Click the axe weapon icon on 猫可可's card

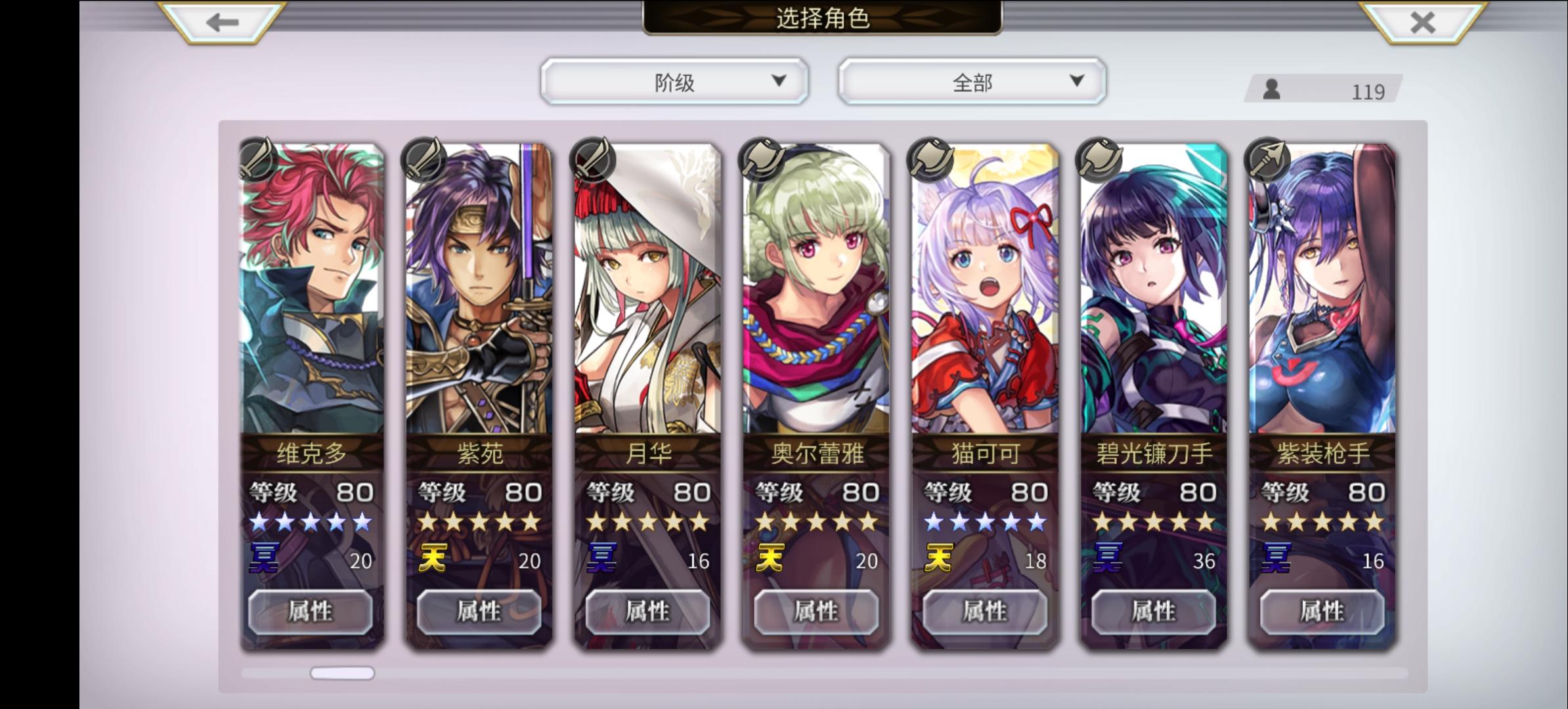coord(930,159)
